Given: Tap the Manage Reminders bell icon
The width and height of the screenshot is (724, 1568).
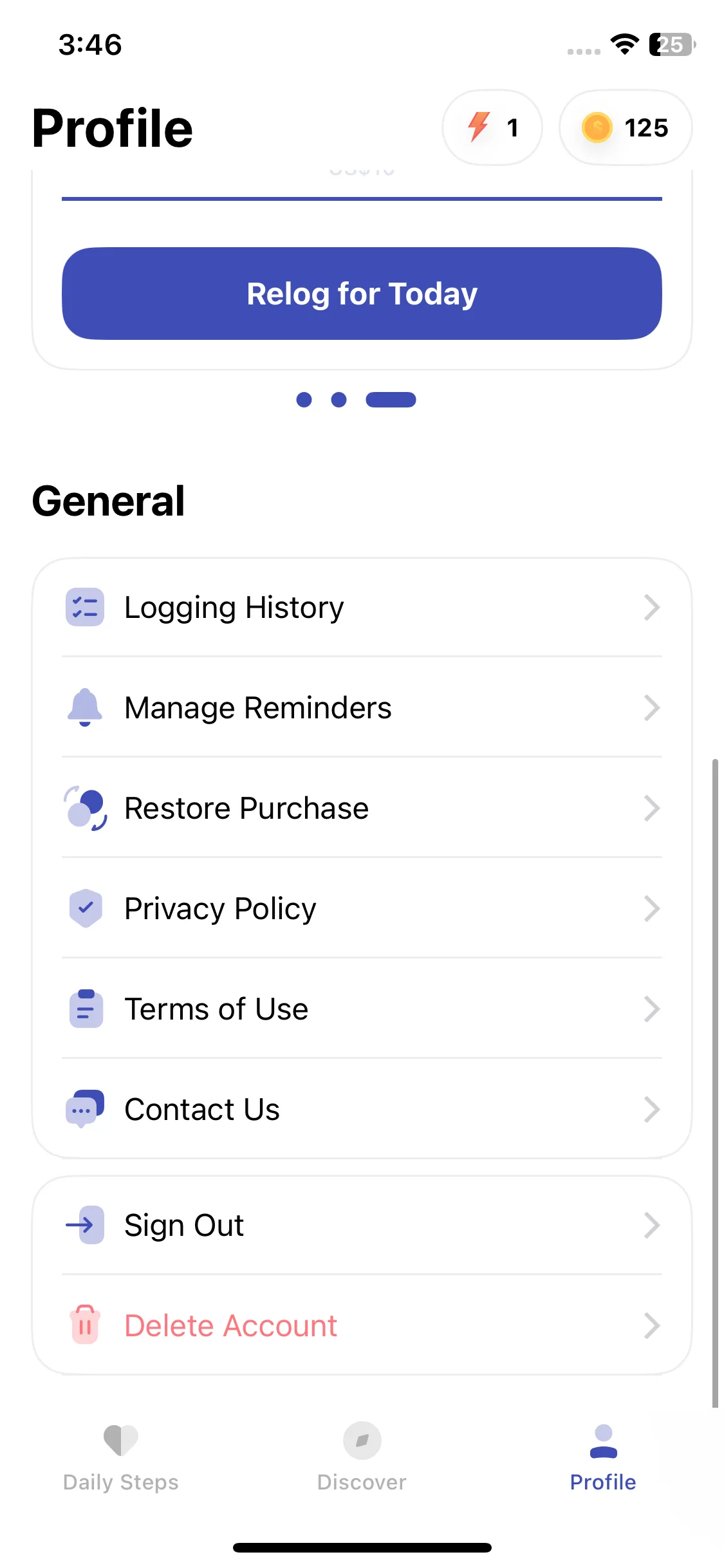Looking at the screenshot, I should (85, 707).
